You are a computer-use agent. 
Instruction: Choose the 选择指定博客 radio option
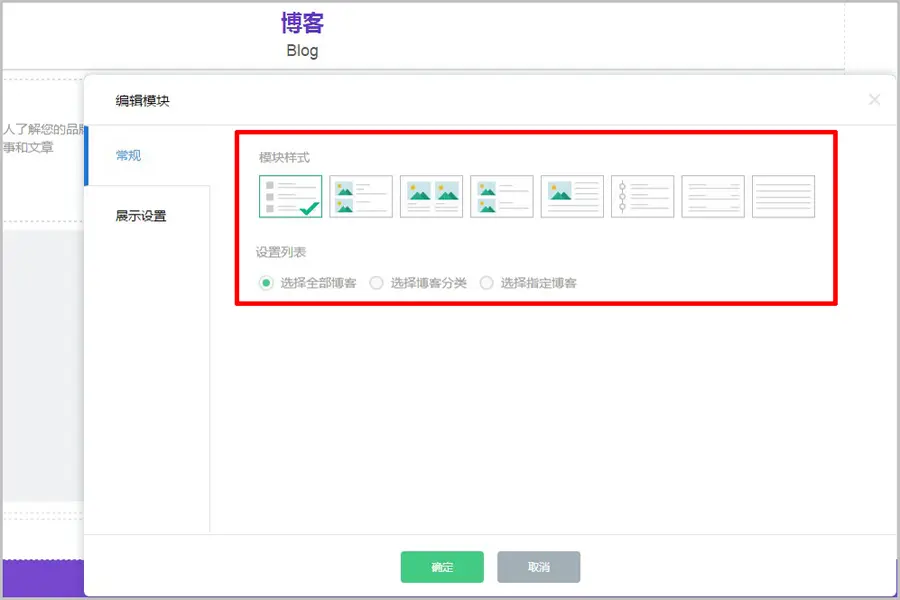487,283
